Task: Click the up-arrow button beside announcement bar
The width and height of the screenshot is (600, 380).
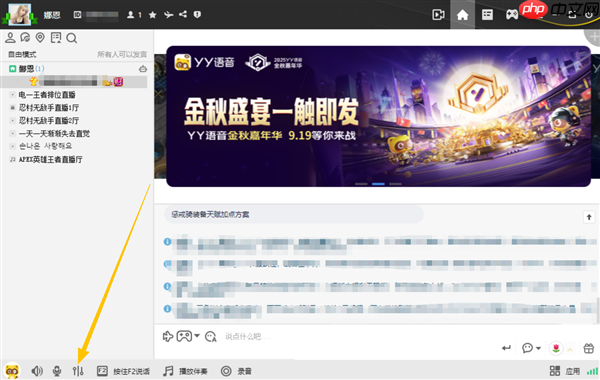Action: click(x=589, y=217)
